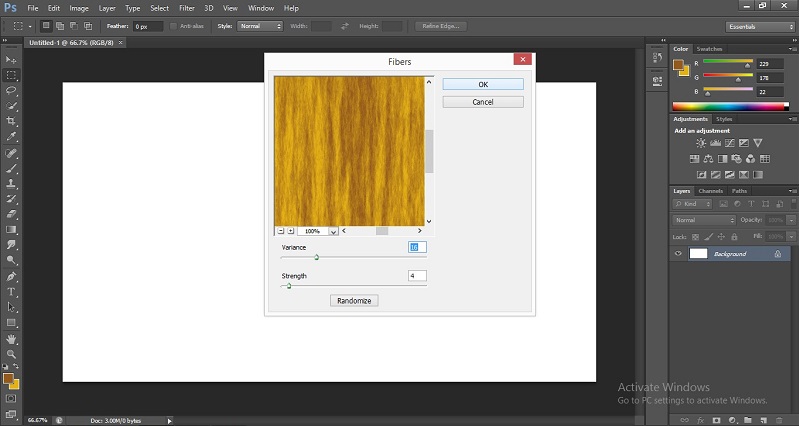This screenshot has width=799, height=426.
Task: Click OK in the Fibers dialog
Action: click(483, 85)
